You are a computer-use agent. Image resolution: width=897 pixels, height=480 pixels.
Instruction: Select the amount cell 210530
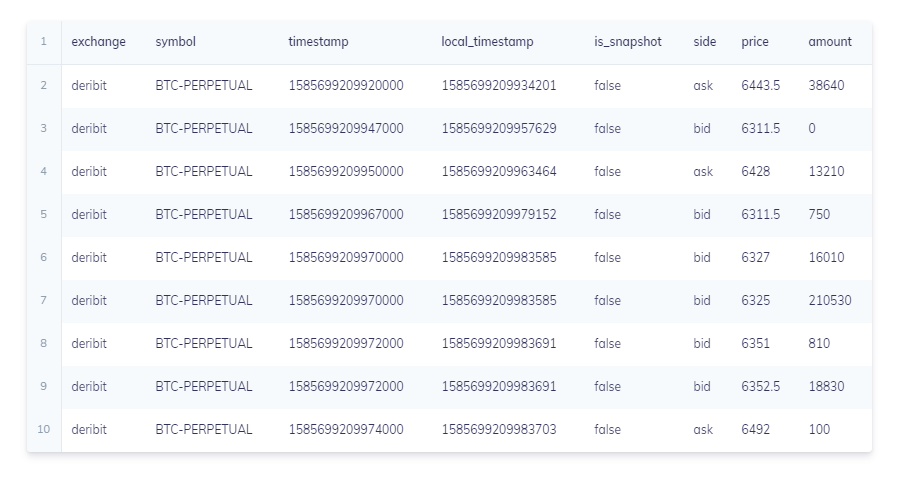click(x=830, y=300)
